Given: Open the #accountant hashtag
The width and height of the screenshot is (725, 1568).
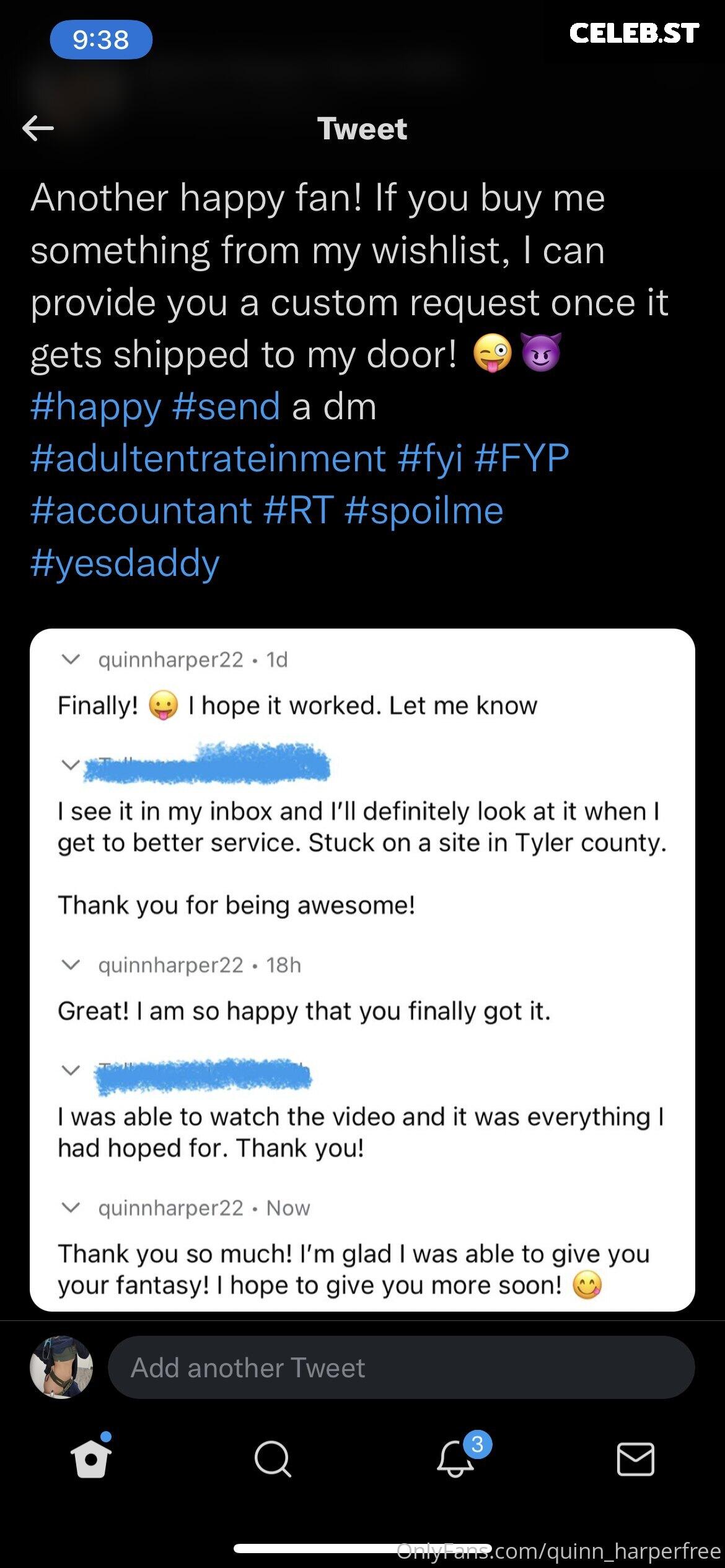Looking at the screenshot, I should click(x=141, y=511).
